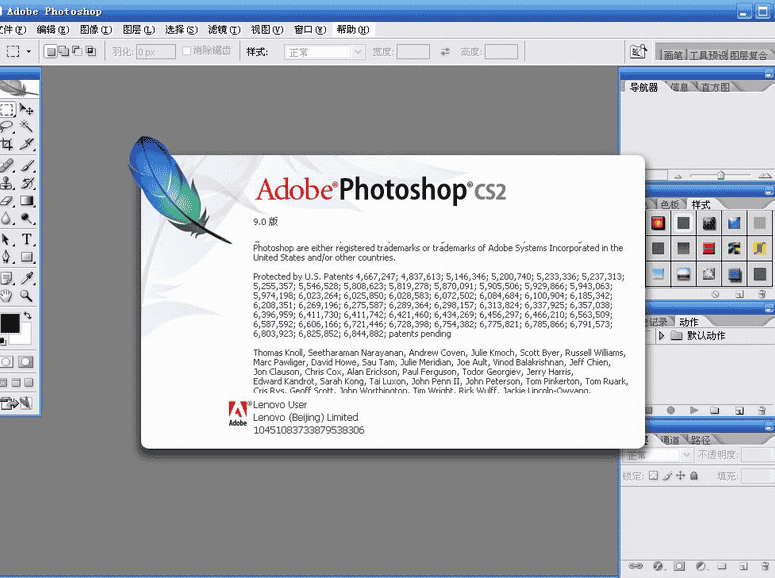Click the foreground black color swatch
This screenshot has height=578, width=775.
[9, 322]
